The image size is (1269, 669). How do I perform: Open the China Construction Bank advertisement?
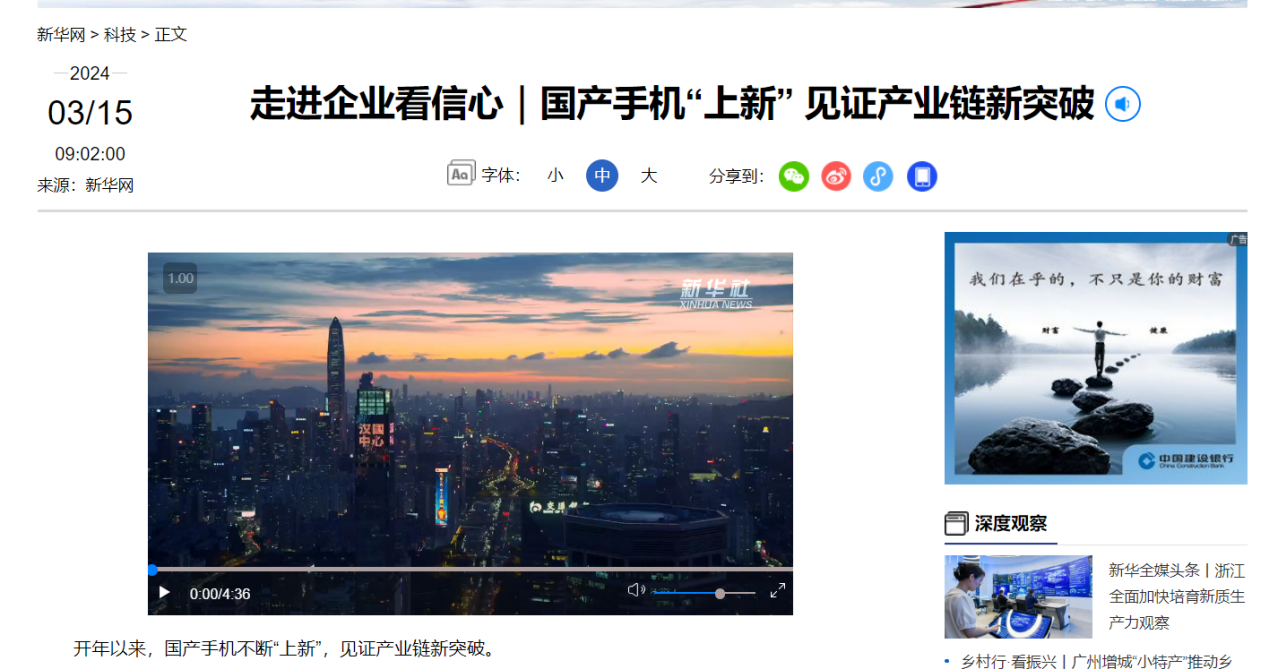coord(1096,358)
